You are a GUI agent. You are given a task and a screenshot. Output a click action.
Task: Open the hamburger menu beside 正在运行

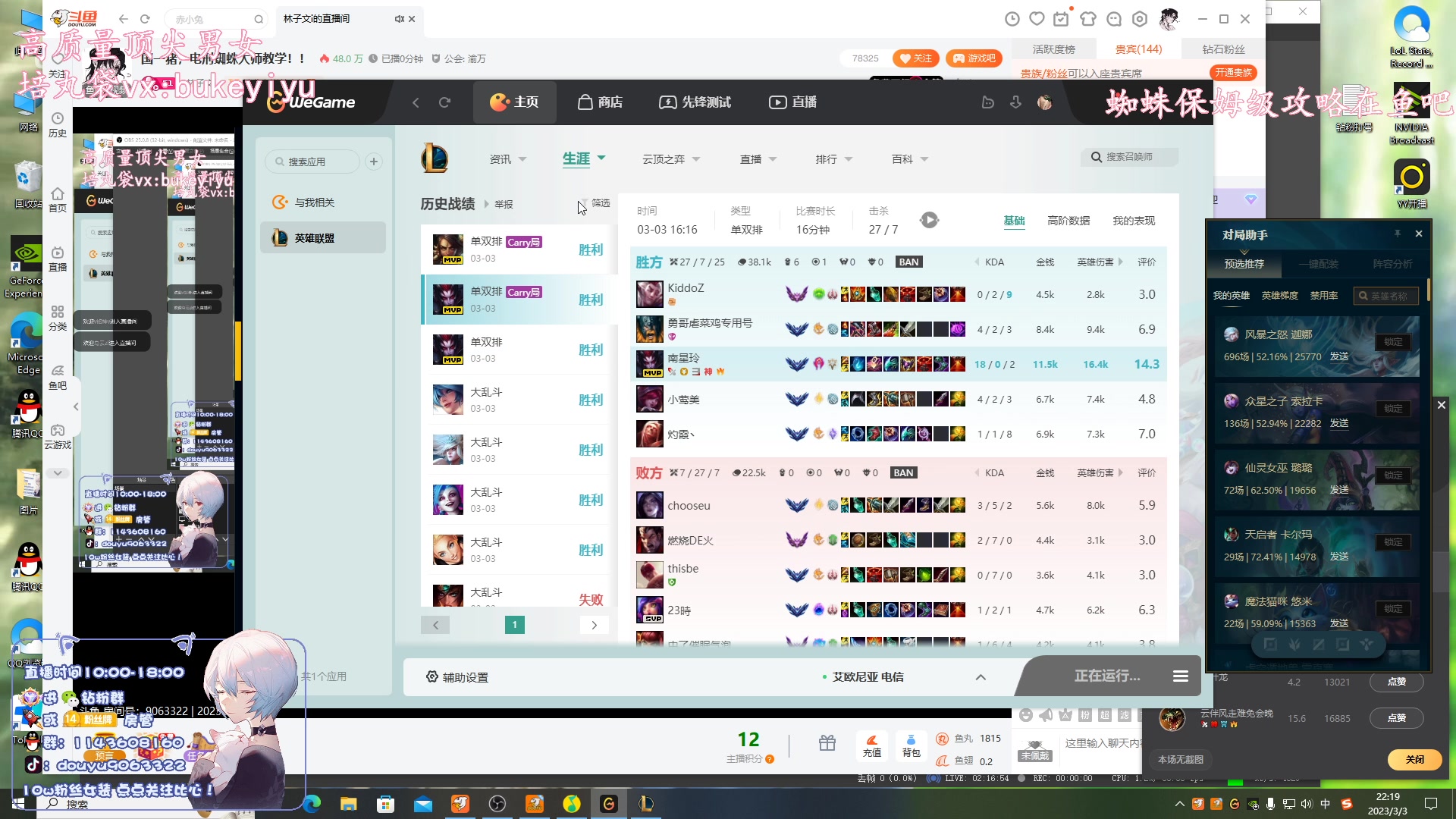pyautogui.click(x=1181, y=676)
